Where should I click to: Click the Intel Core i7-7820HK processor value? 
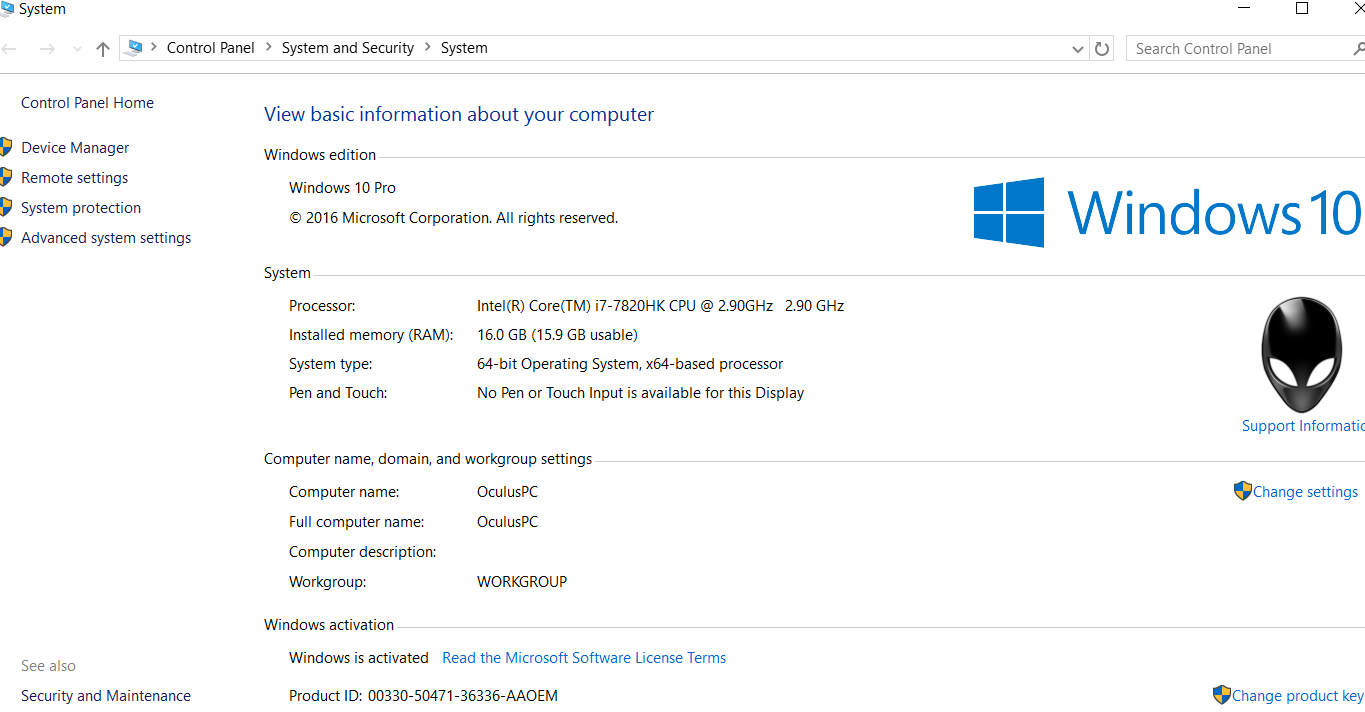tap(660, 306)
